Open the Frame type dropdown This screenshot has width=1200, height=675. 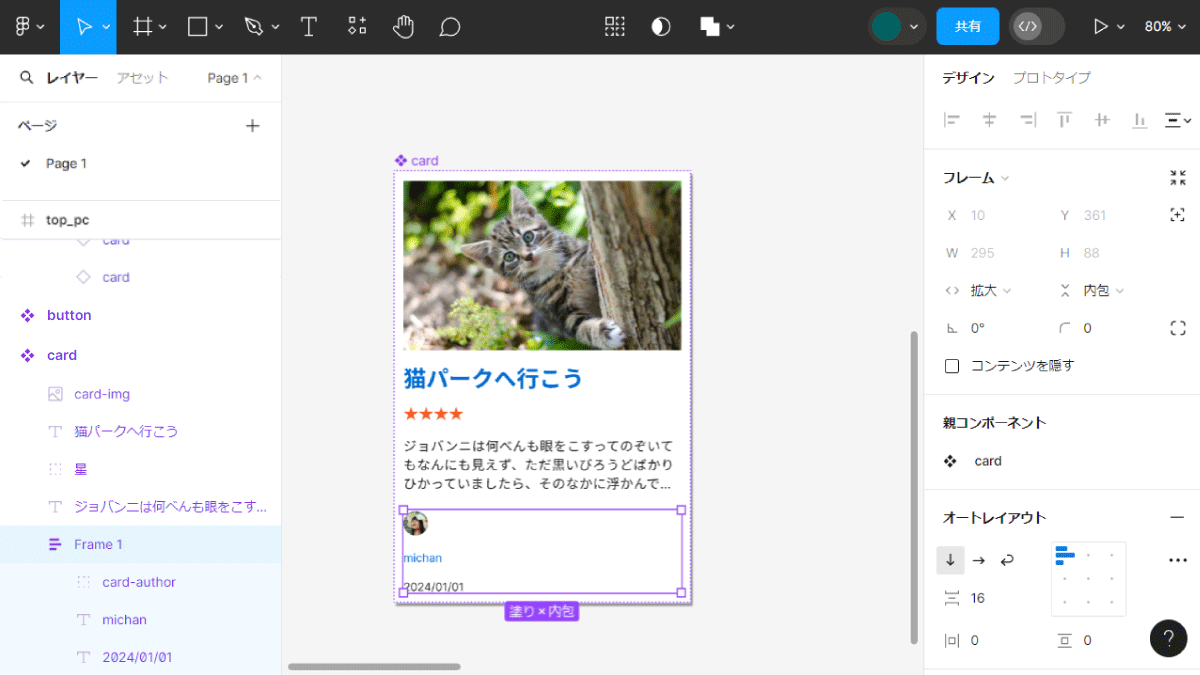976,178
